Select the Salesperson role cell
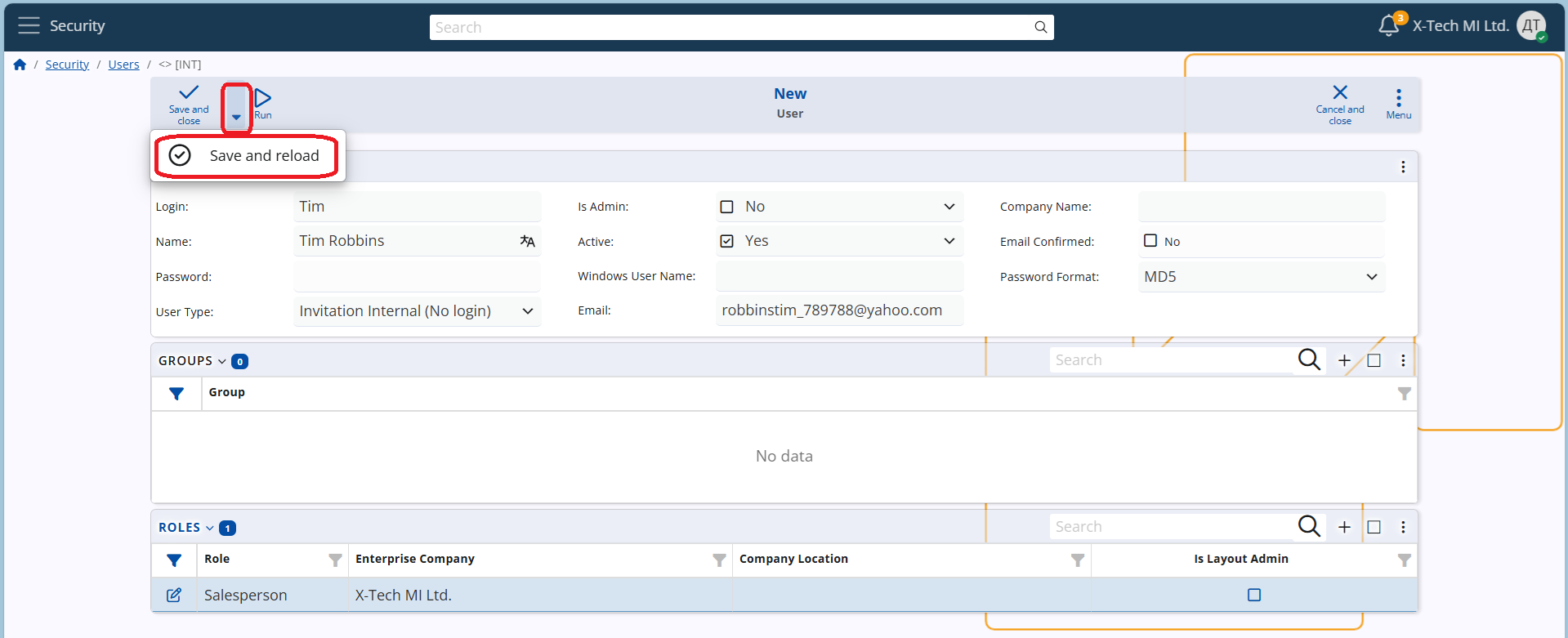Image resolution: width=1568 pixels, height=638 pixels. 272,595
